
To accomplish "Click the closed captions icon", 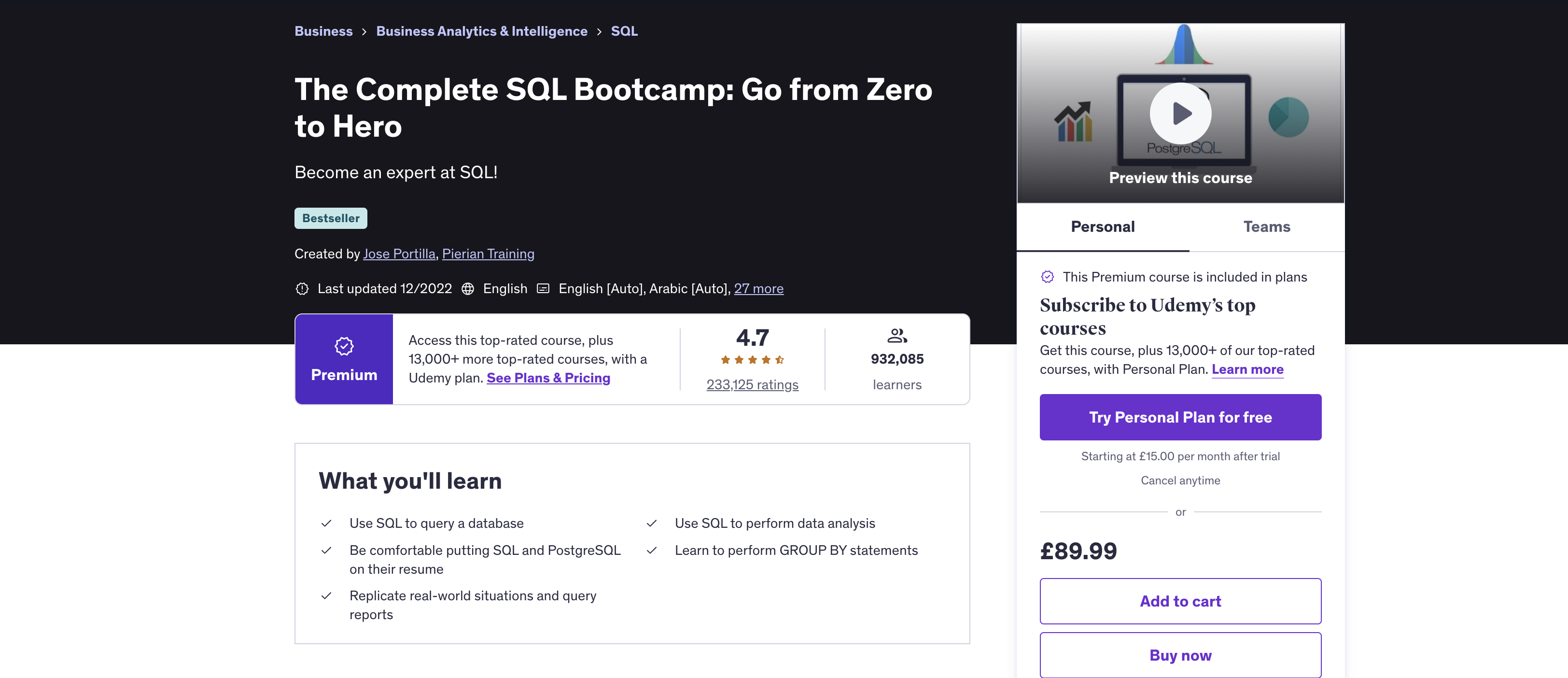I will pyautogui.click(x=543, y=288).
